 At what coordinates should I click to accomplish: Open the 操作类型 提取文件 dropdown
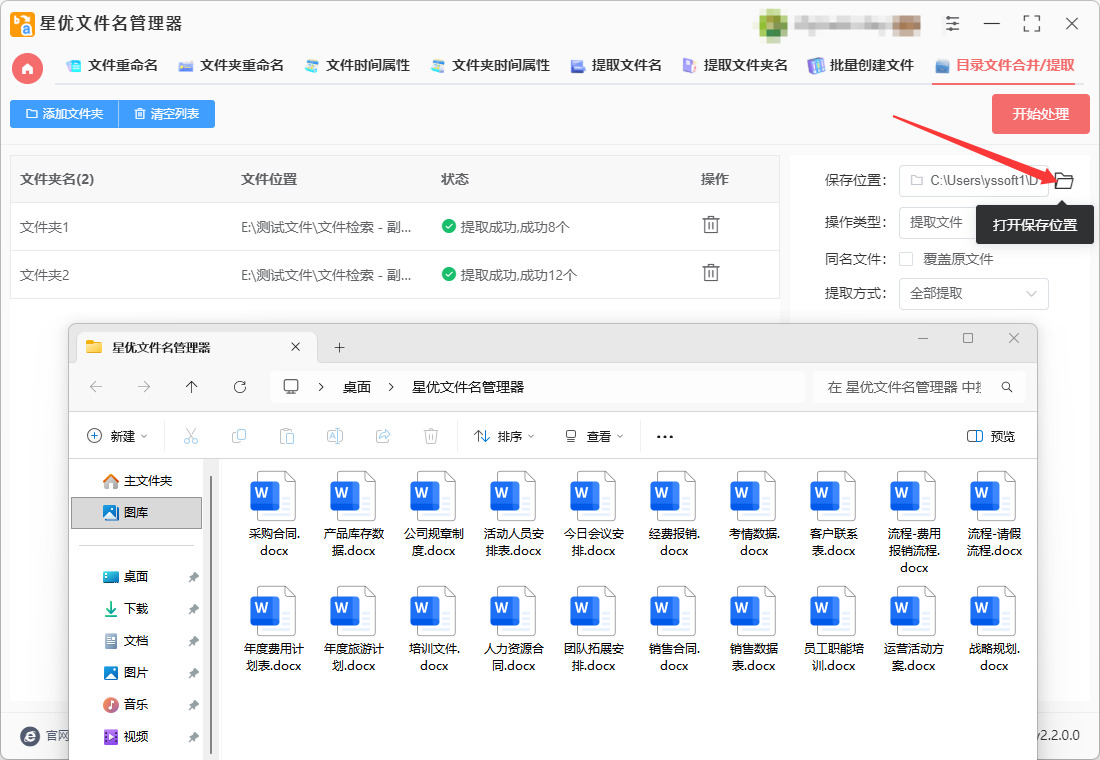[x=937, y=222]
